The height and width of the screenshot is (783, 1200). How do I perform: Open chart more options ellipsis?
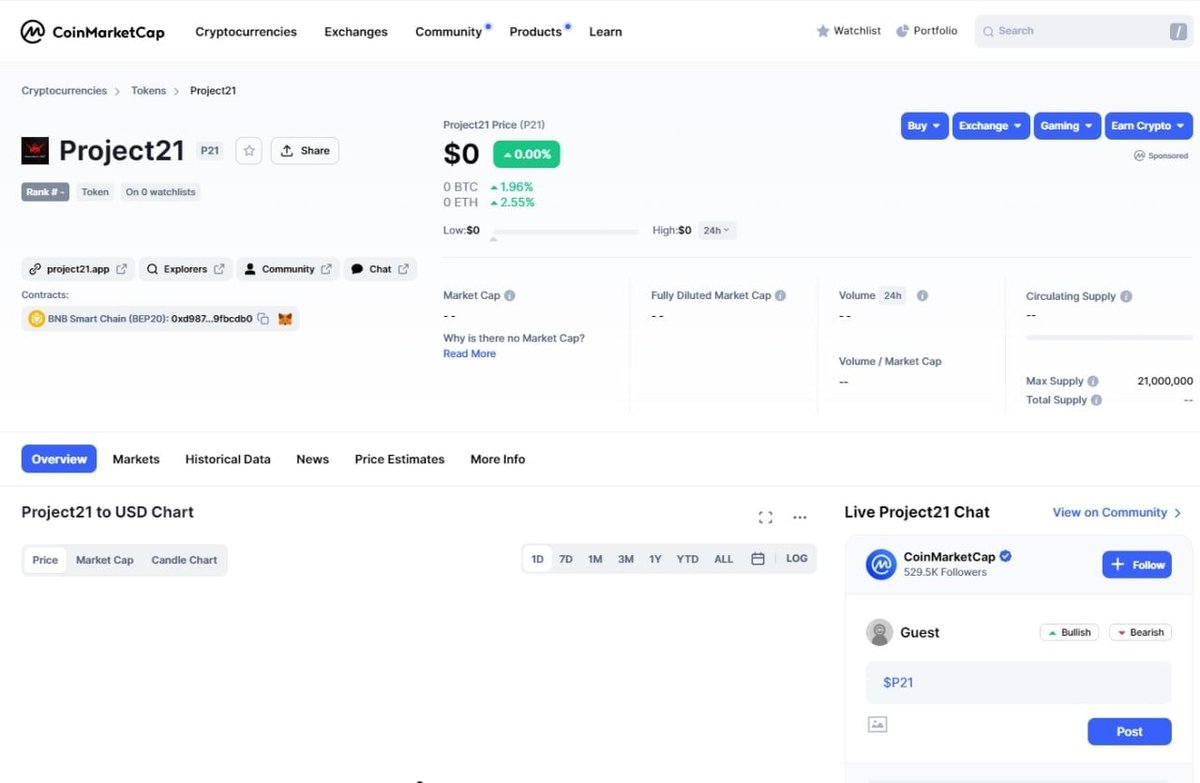pyautogui.click(x=800, y=517)
